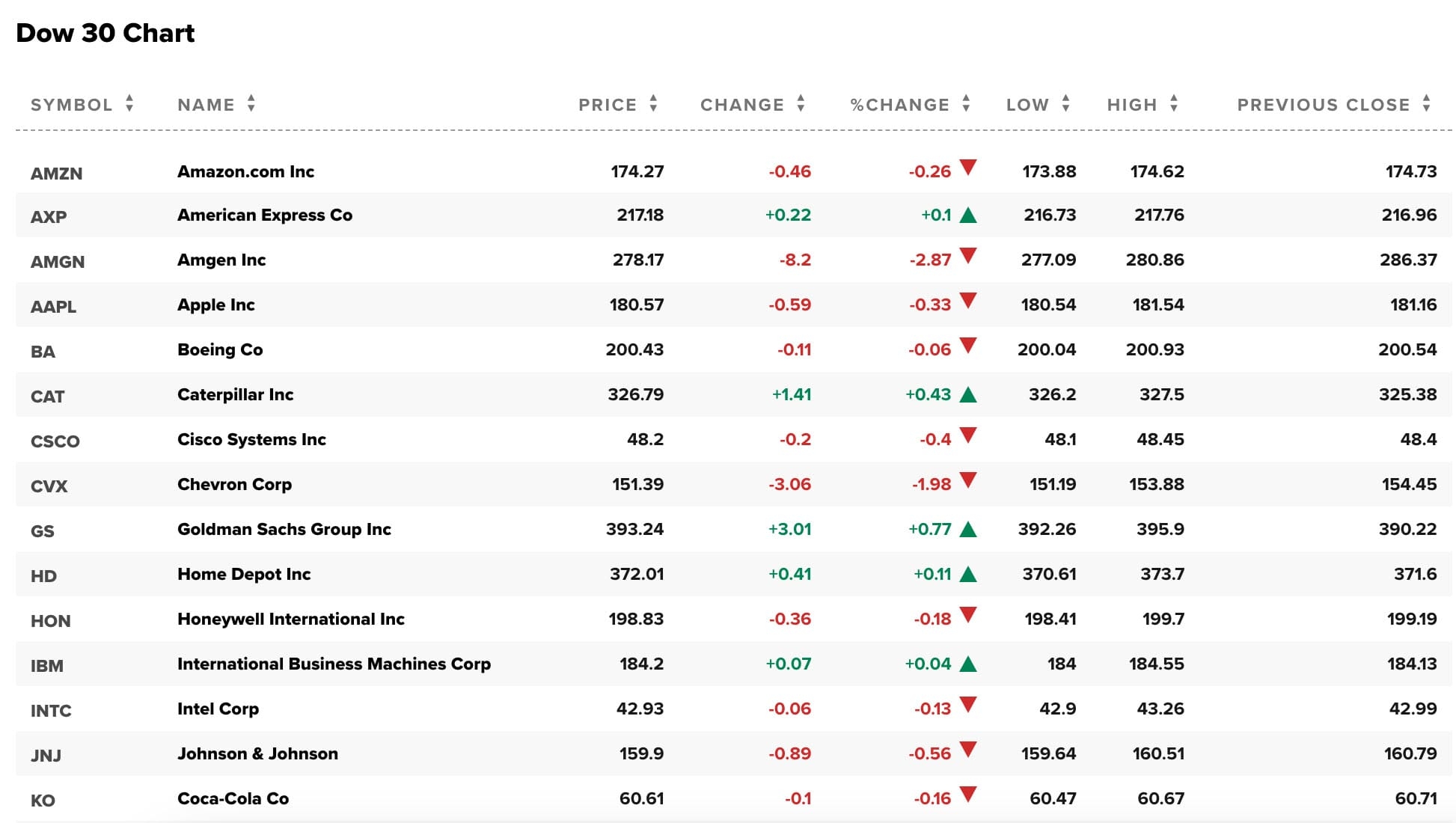1456x823 pixels.
Task: Click the red down triangle beside Intel Corp
Action: pos(970,709)
